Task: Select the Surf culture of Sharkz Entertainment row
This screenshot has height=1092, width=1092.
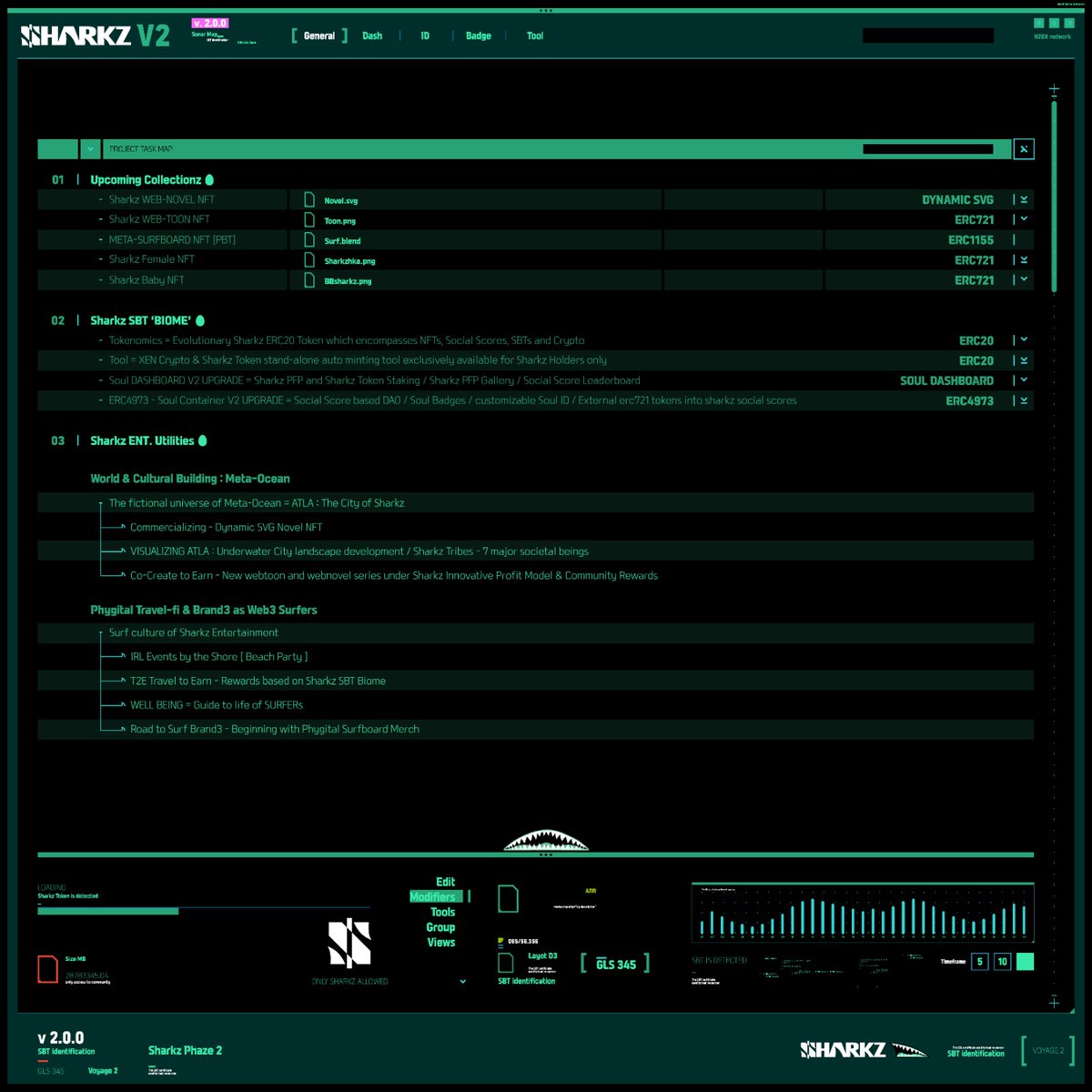Action: pos(535,632)
